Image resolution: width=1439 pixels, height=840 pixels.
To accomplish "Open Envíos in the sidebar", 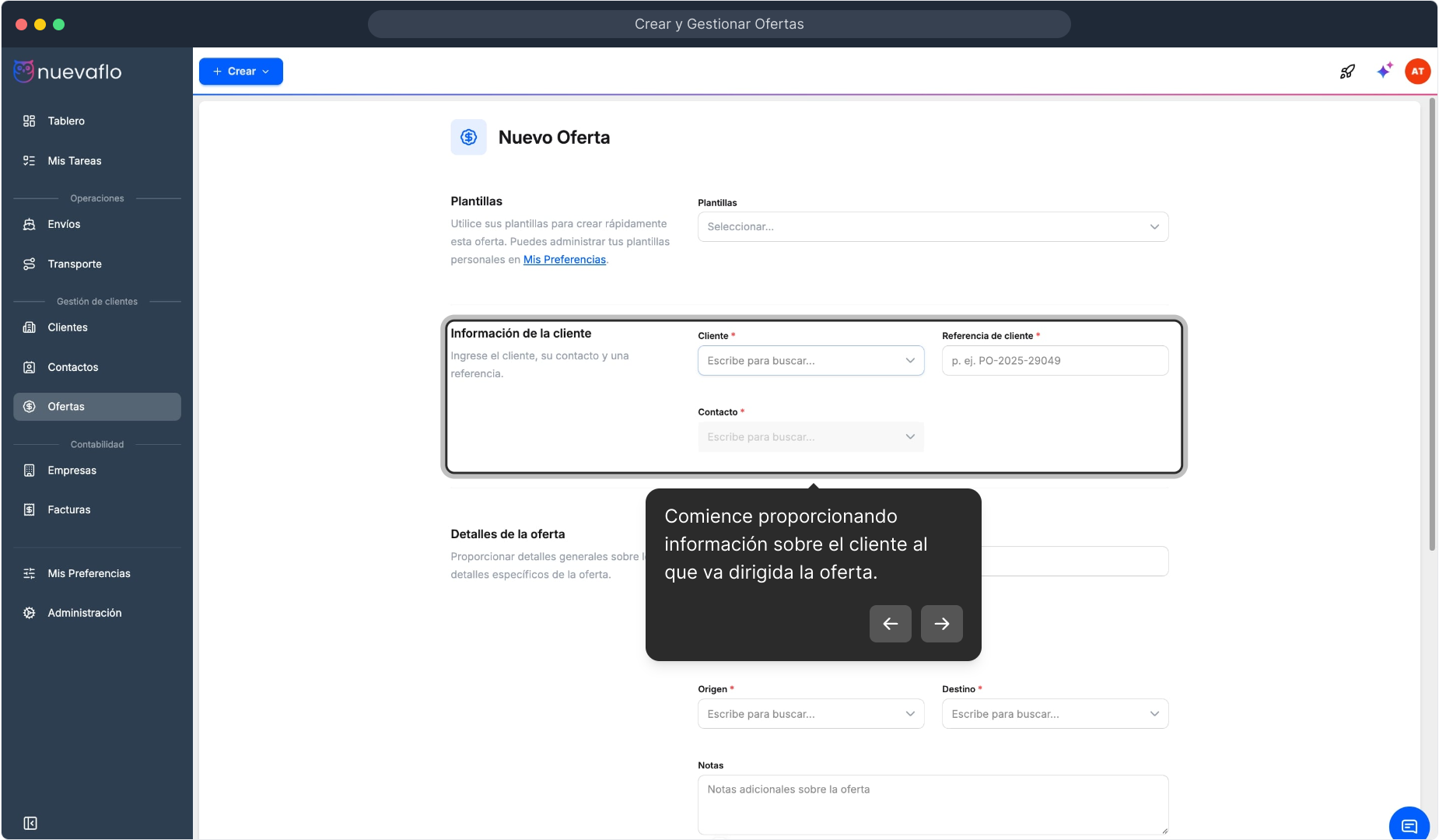I will pos(64,224).
